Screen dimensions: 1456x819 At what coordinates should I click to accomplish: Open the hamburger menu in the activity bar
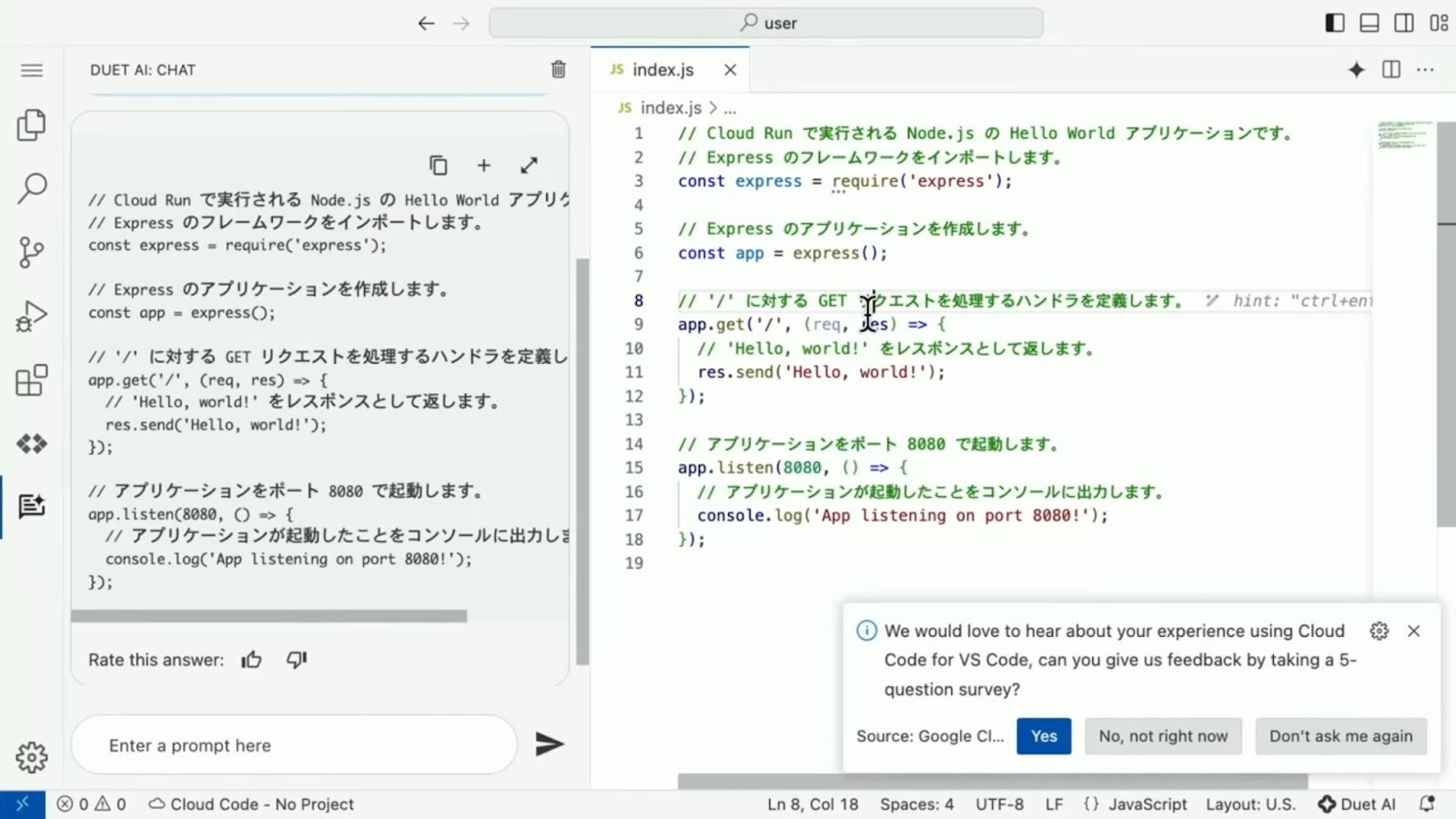click(32, 70)
